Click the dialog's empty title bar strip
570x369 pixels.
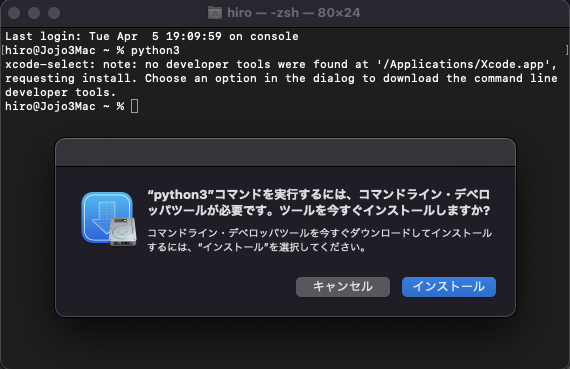tap(285, 152)
